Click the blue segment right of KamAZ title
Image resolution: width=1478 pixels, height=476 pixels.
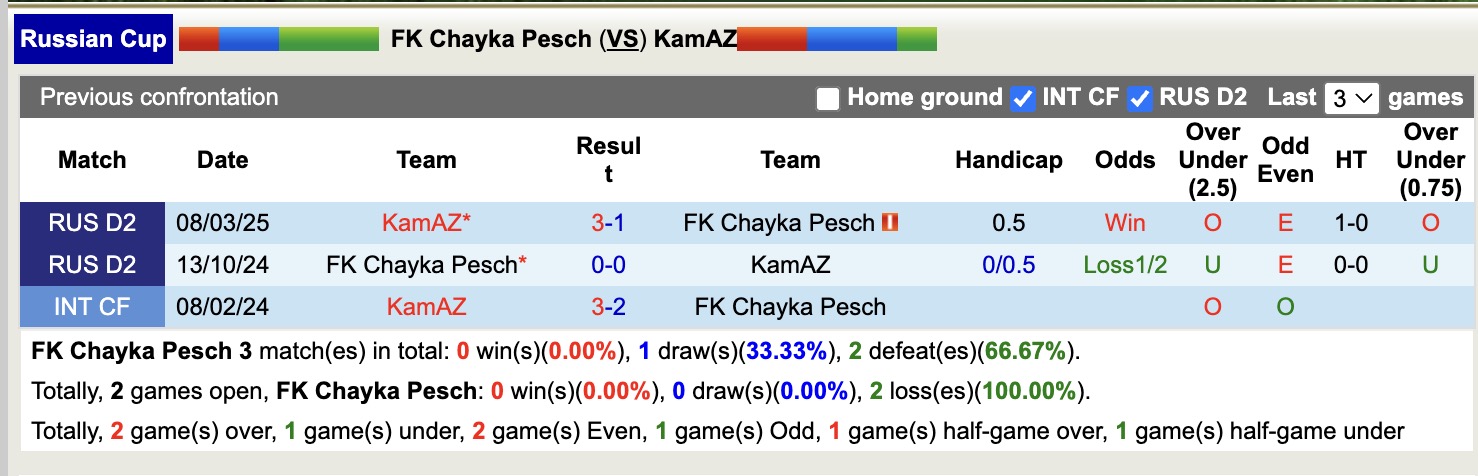pos(851,40)
